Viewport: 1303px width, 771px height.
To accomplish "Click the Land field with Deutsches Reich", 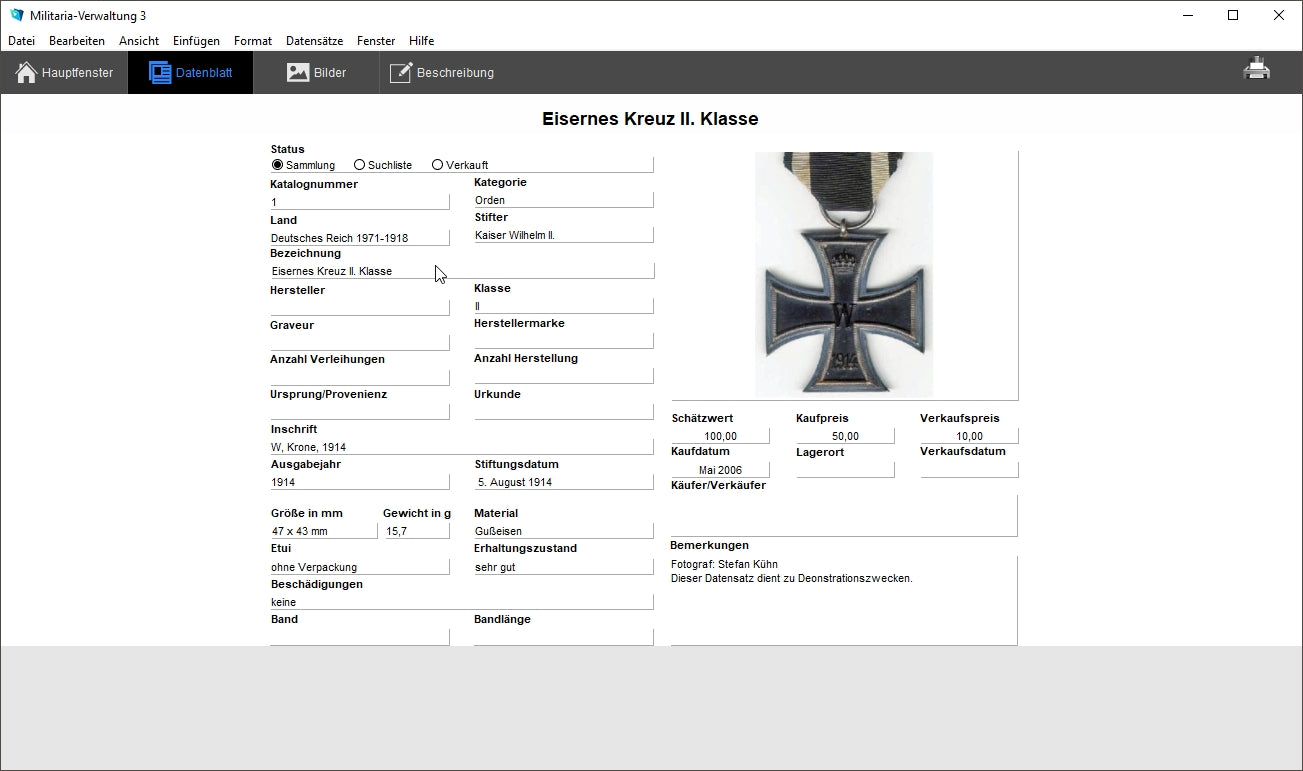I will (x=359, y=238).
